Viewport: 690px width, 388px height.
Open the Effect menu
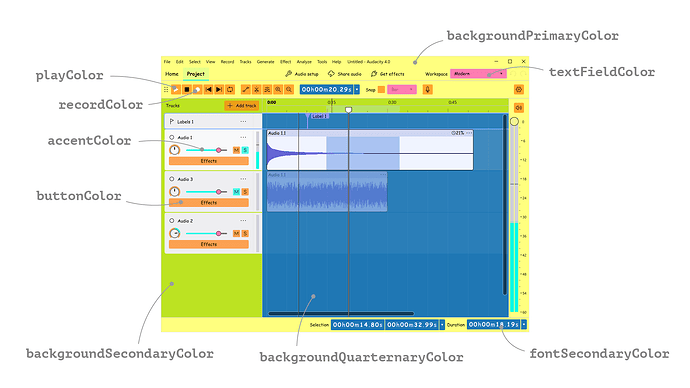[x=286, y=62]
